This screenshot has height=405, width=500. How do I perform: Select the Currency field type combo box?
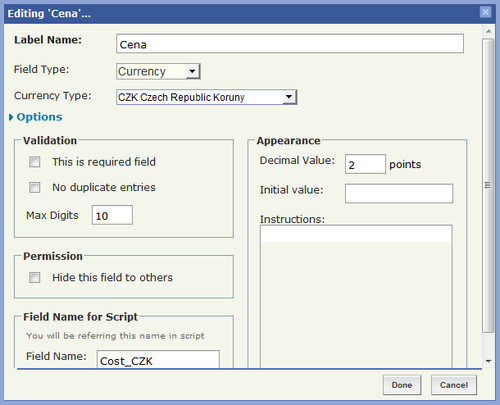click(x=158, y=71)
